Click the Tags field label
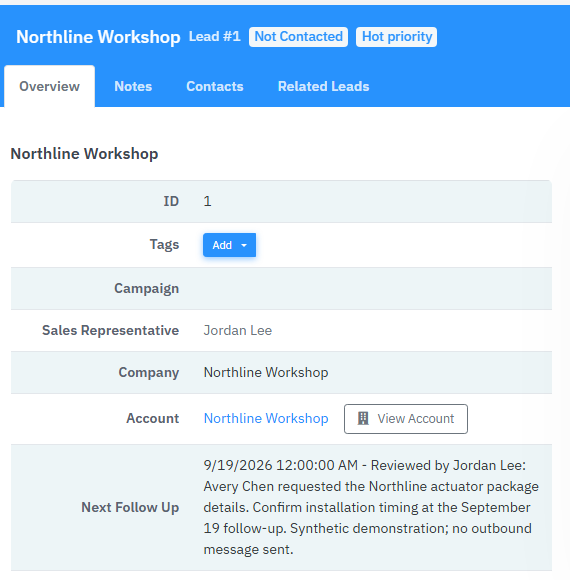 click(164, 245)
